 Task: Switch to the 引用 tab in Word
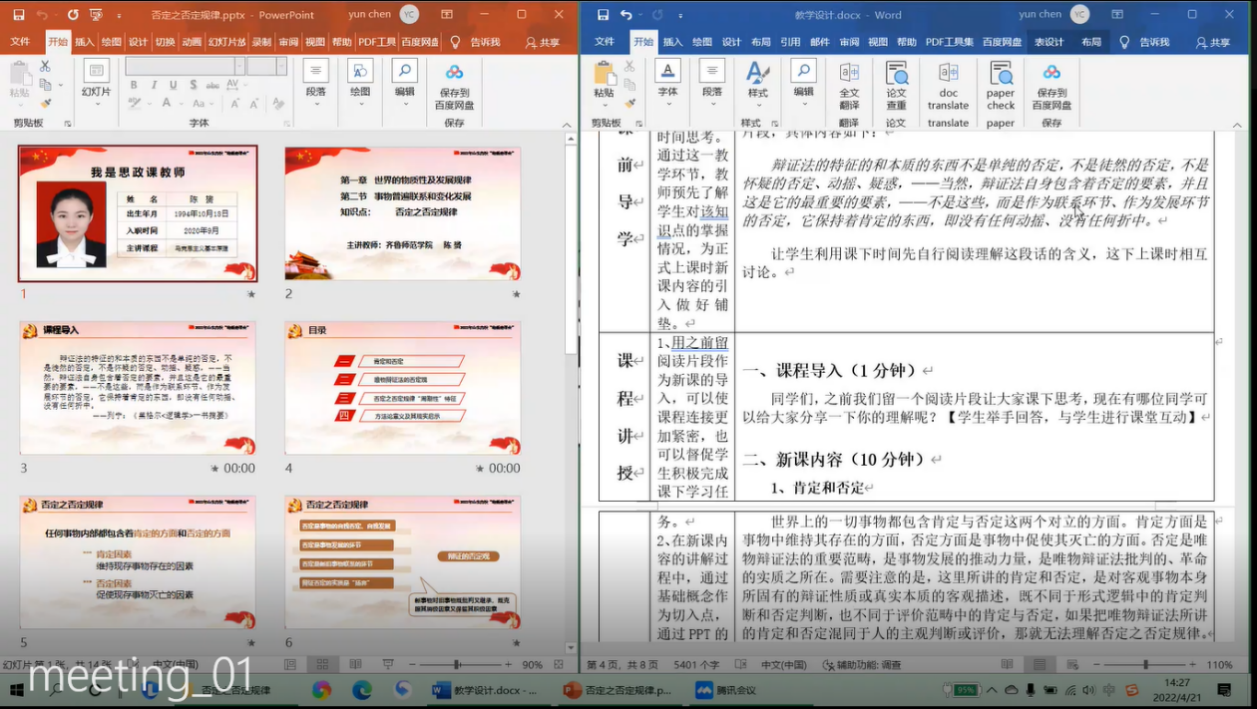pyautogui.click(x=790, y=42)
